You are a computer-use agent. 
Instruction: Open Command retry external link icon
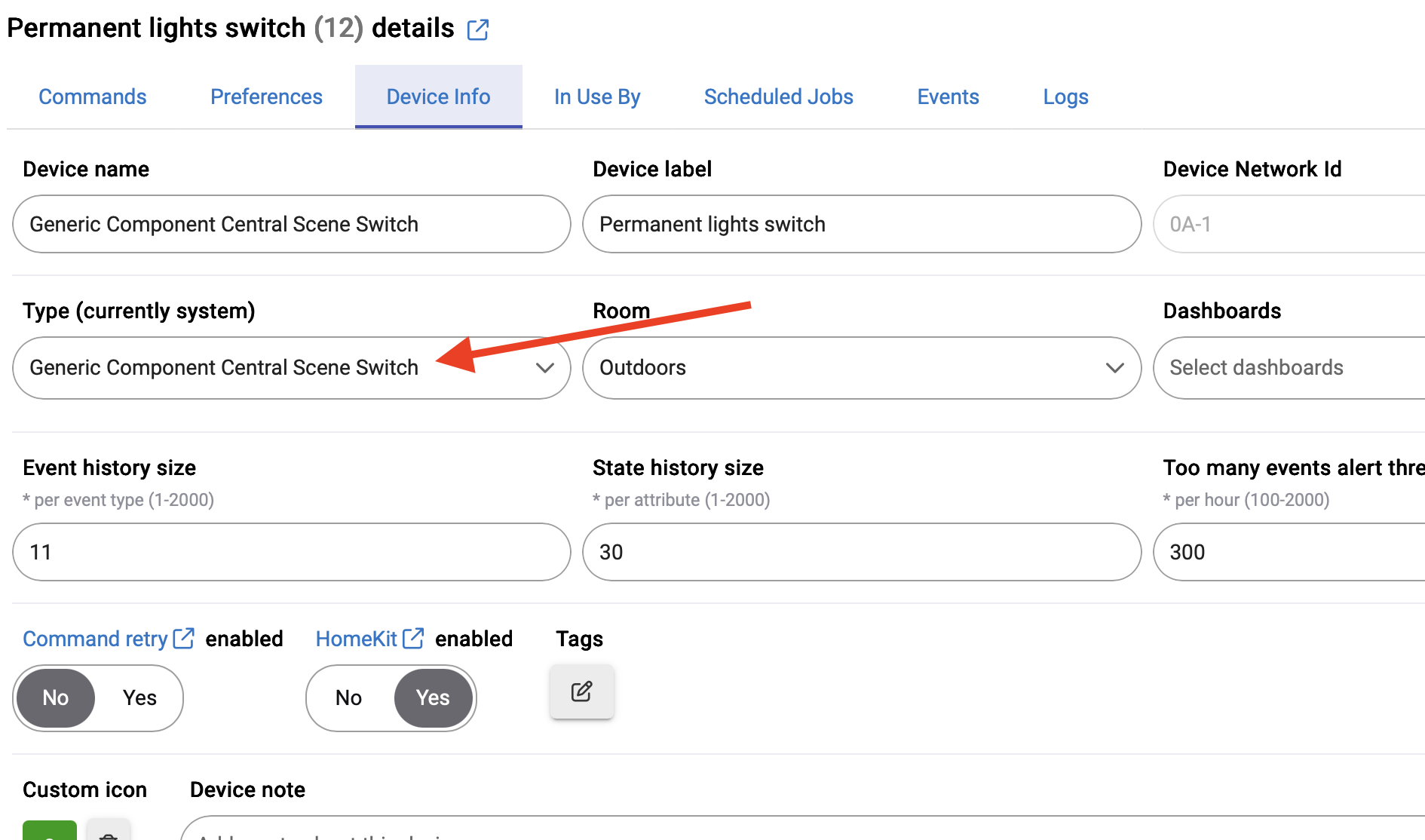pos(184,639)
